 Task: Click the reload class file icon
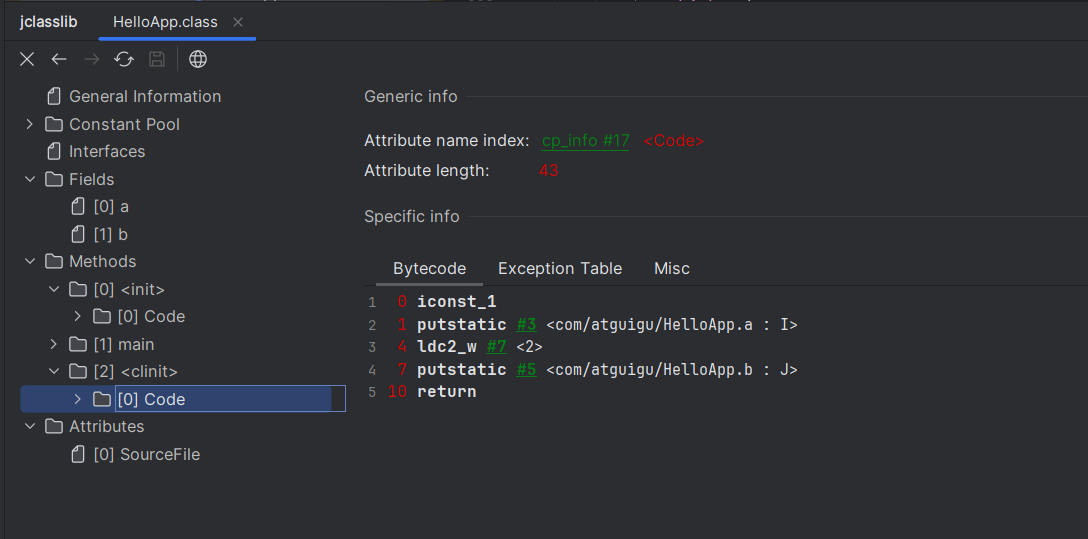pyautogui.click(x=124, y=59)
